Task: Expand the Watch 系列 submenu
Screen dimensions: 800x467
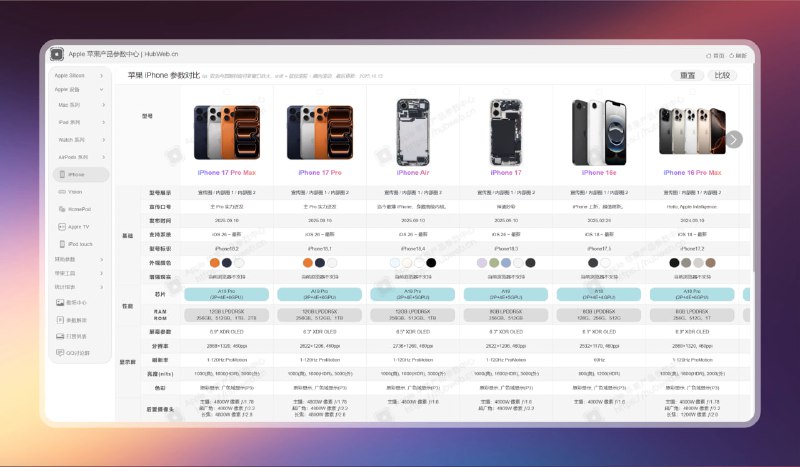Action: point(81,140)
